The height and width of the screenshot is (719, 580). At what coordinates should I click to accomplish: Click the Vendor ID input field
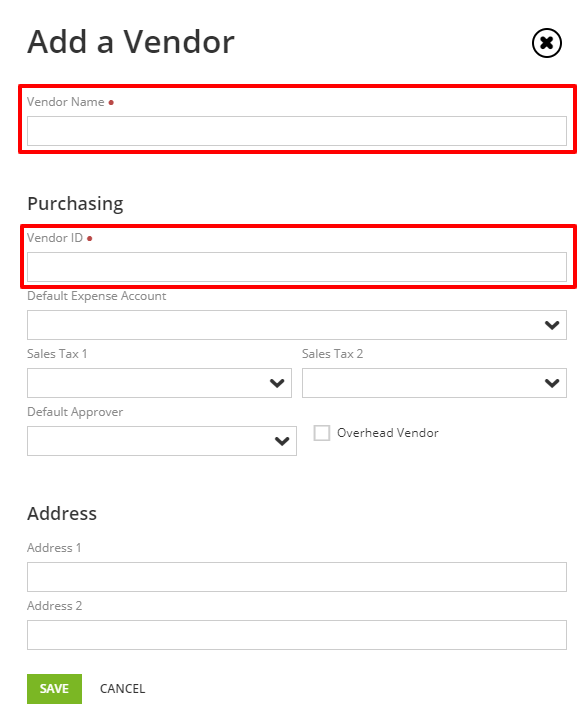[297, 267]
